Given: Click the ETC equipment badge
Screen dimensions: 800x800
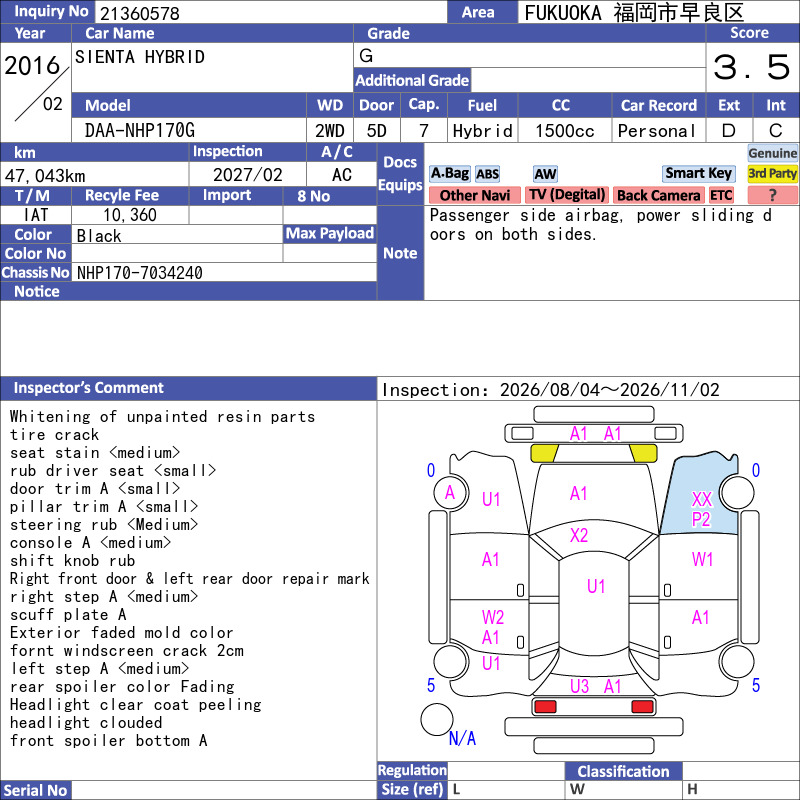Looking at the screenshot, I should [x=721, y=195].
